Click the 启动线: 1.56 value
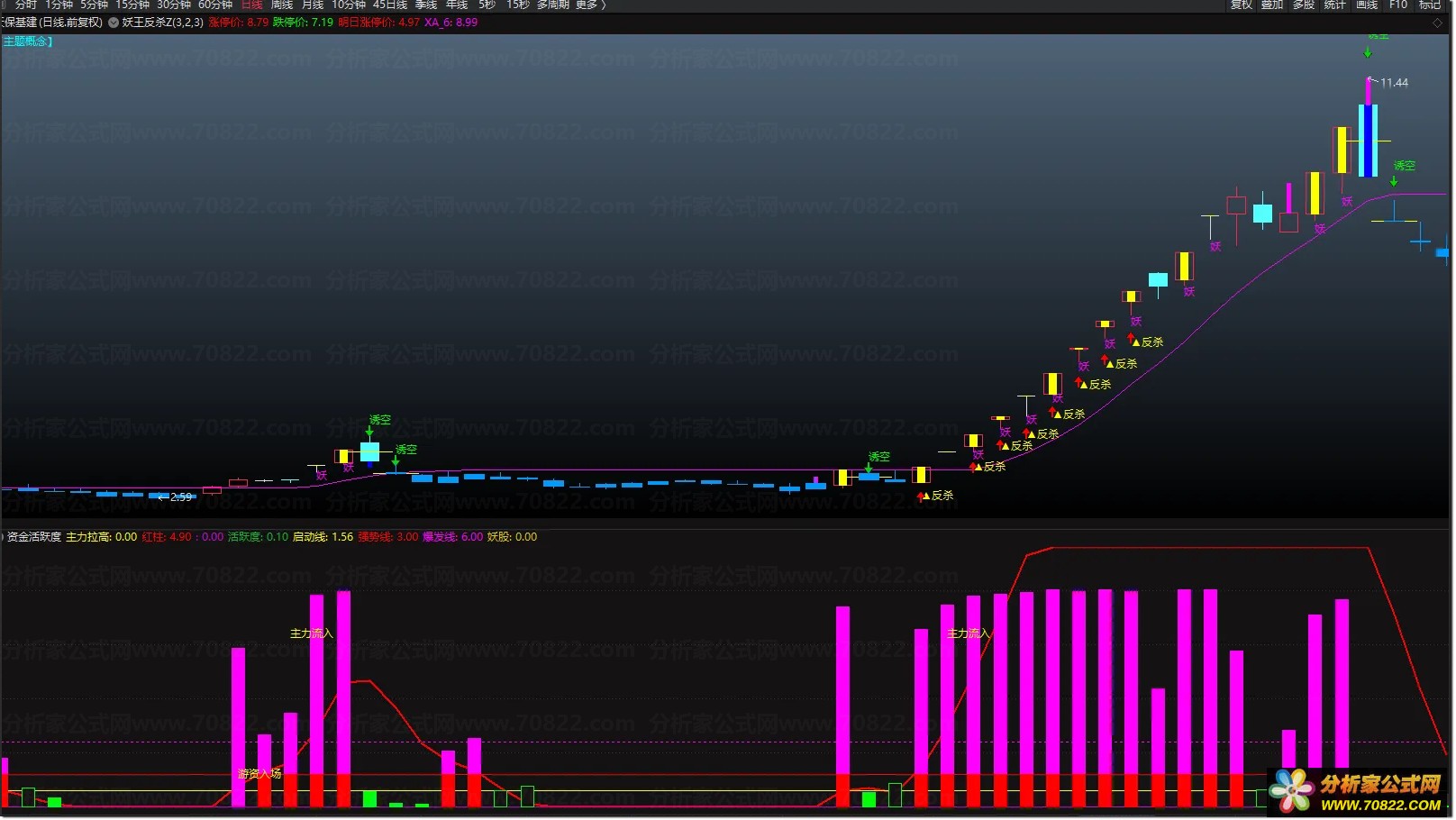The height and width of the screenshot is (820, 1456). coord(323,537)
